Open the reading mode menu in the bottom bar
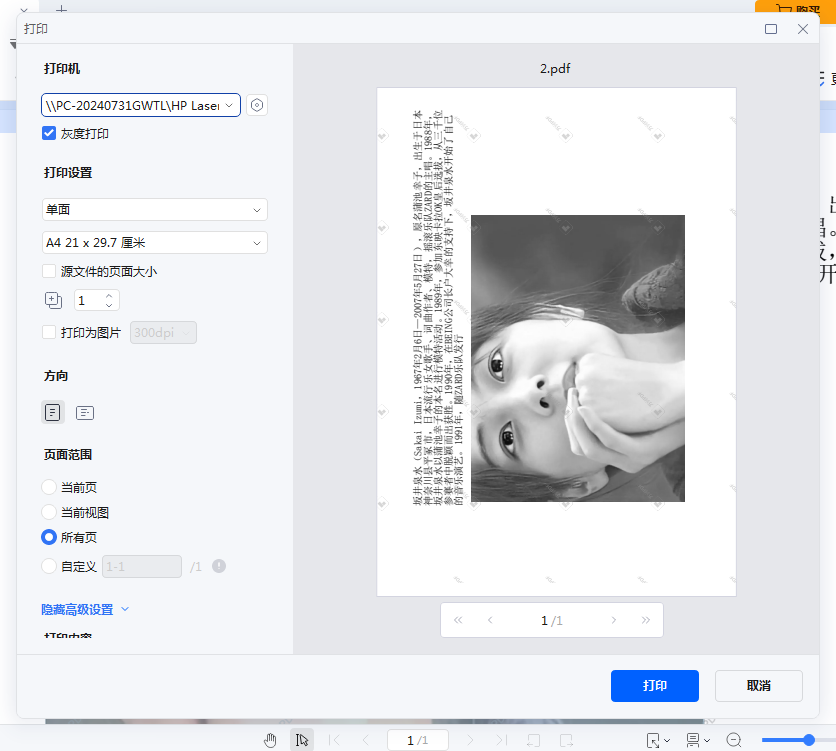 (x=697, y=739)
